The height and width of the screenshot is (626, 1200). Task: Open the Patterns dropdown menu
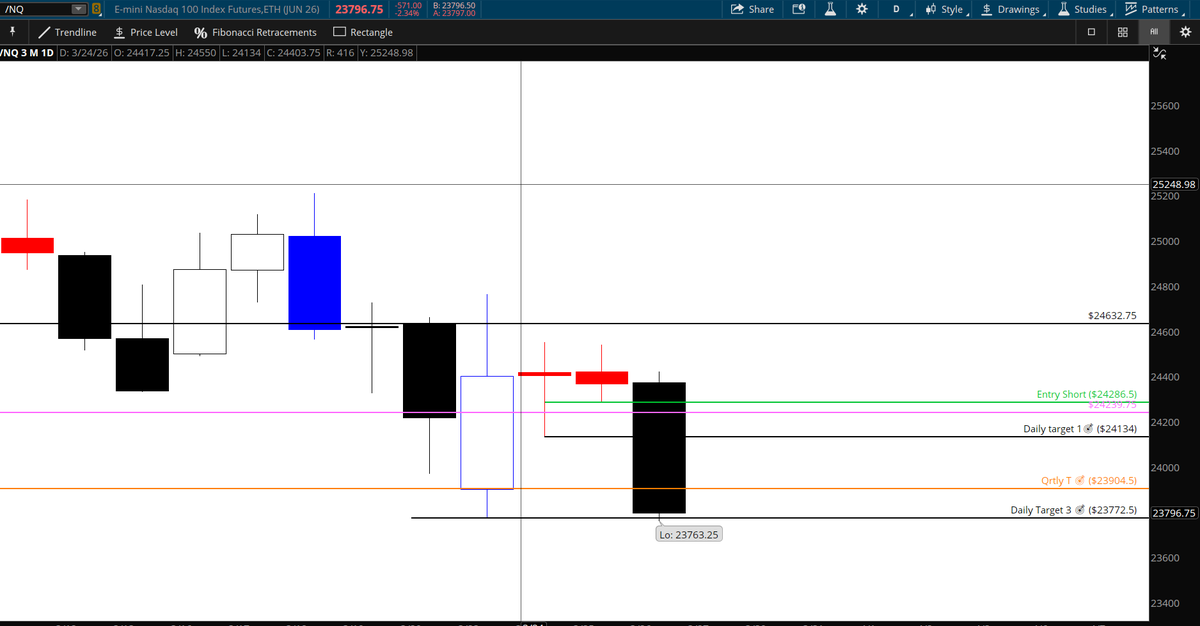pos(1157,9)
